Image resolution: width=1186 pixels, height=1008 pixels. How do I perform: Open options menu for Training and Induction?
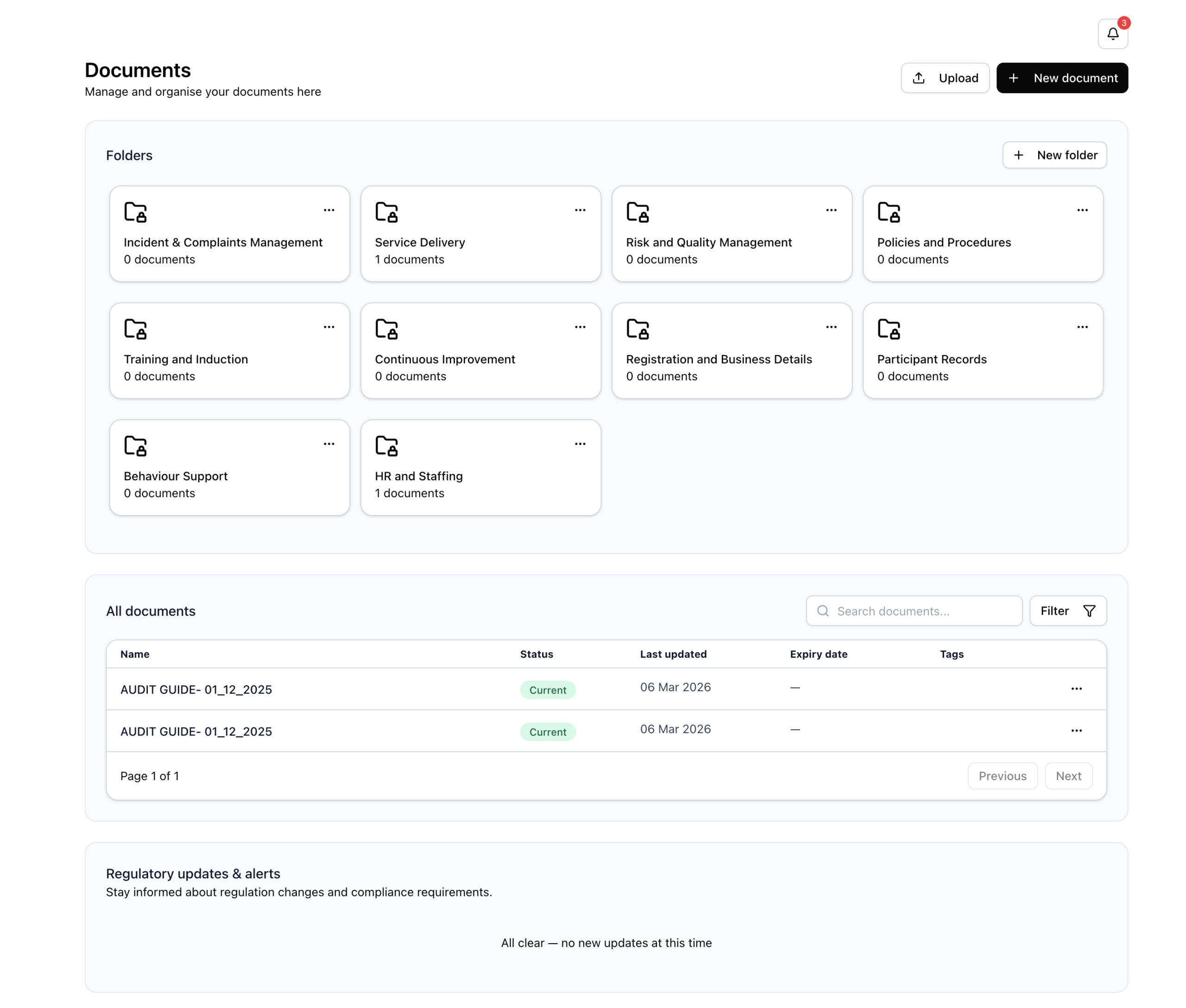coord(328,328)
